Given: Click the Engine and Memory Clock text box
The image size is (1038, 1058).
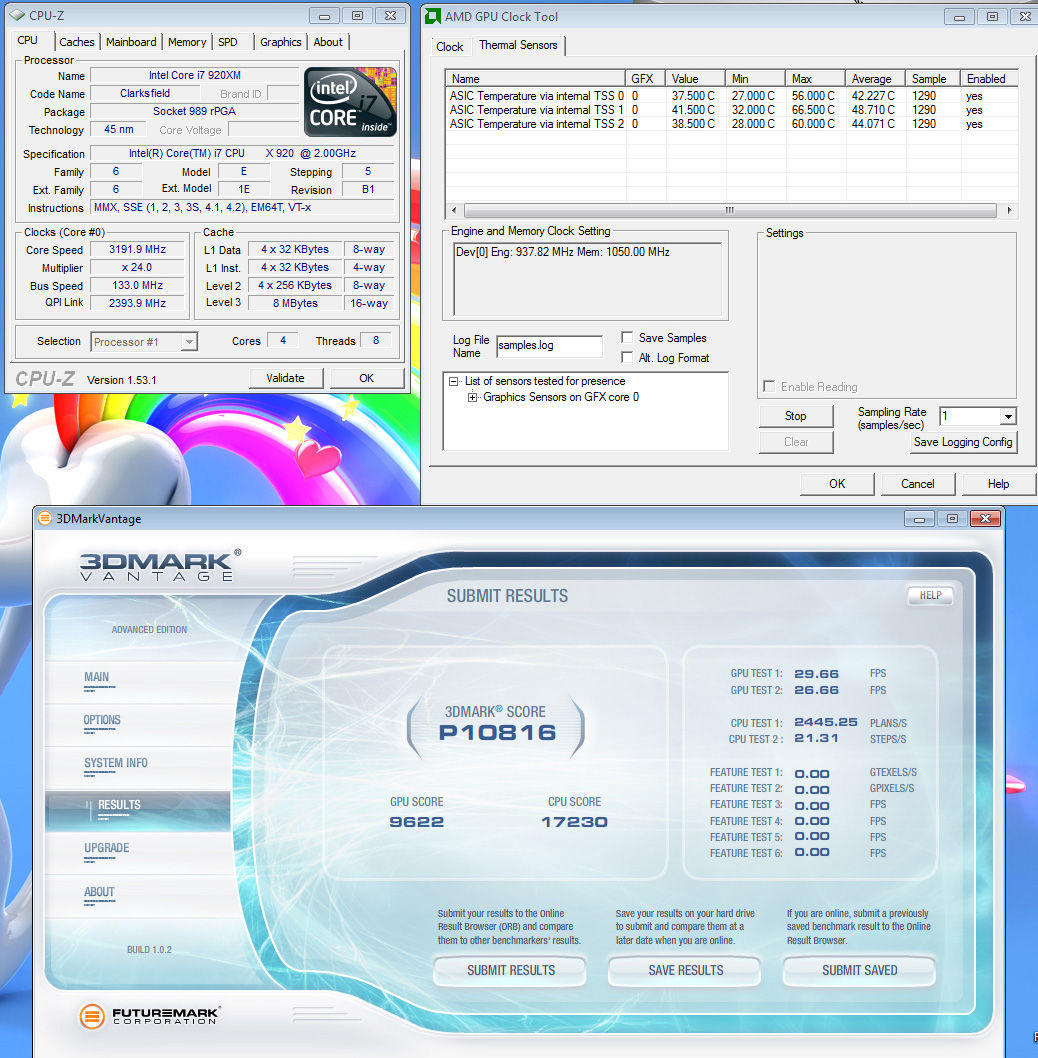Looking at the screenshot, I should coord(588,279).
